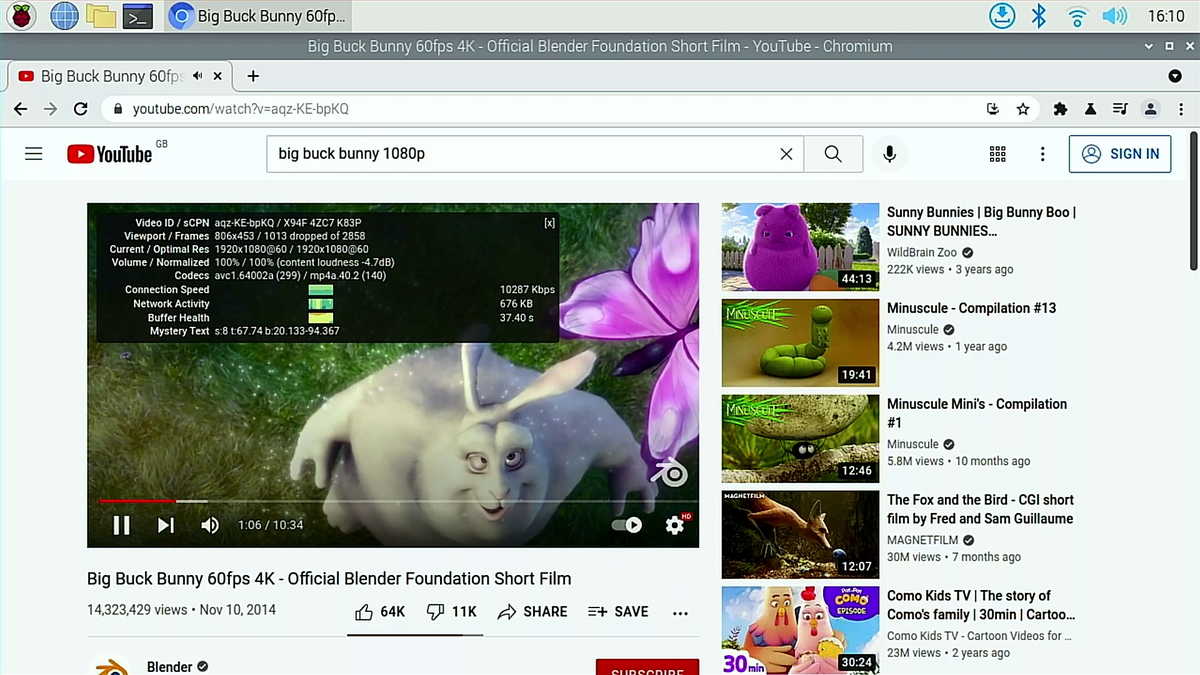Open the tab search dropdown arrow
Screen dimensions: 1200x675
click(x=1175, y=76)
